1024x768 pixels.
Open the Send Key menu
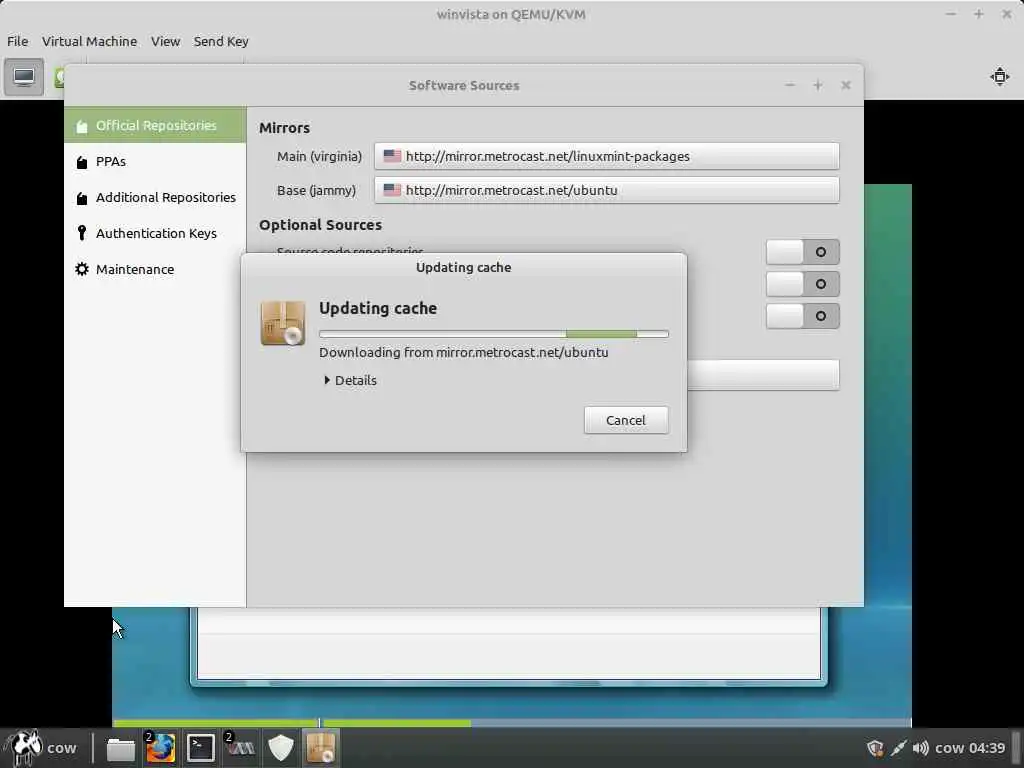[221, 41]
